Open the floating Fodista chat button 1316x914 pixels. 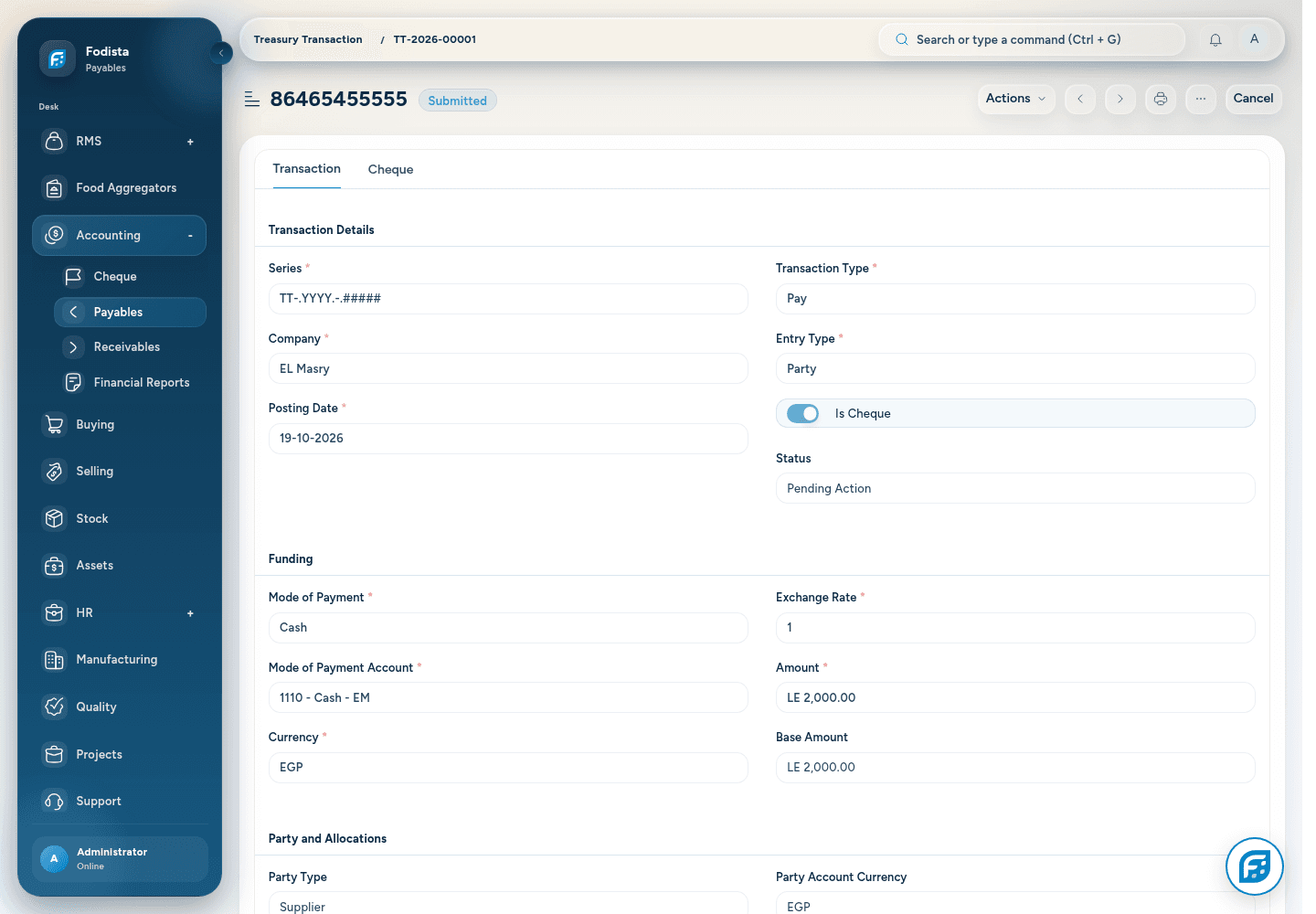point(1255,866)
